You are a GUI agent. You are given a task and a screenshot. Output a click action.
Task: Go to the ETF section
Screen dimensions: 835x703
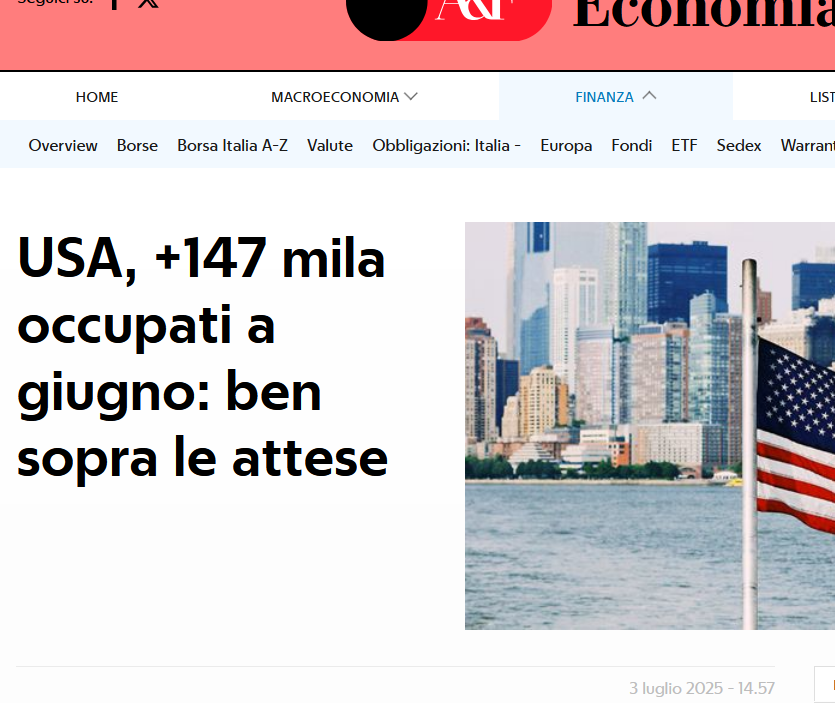pyautogui.click(x=684, y=145)
